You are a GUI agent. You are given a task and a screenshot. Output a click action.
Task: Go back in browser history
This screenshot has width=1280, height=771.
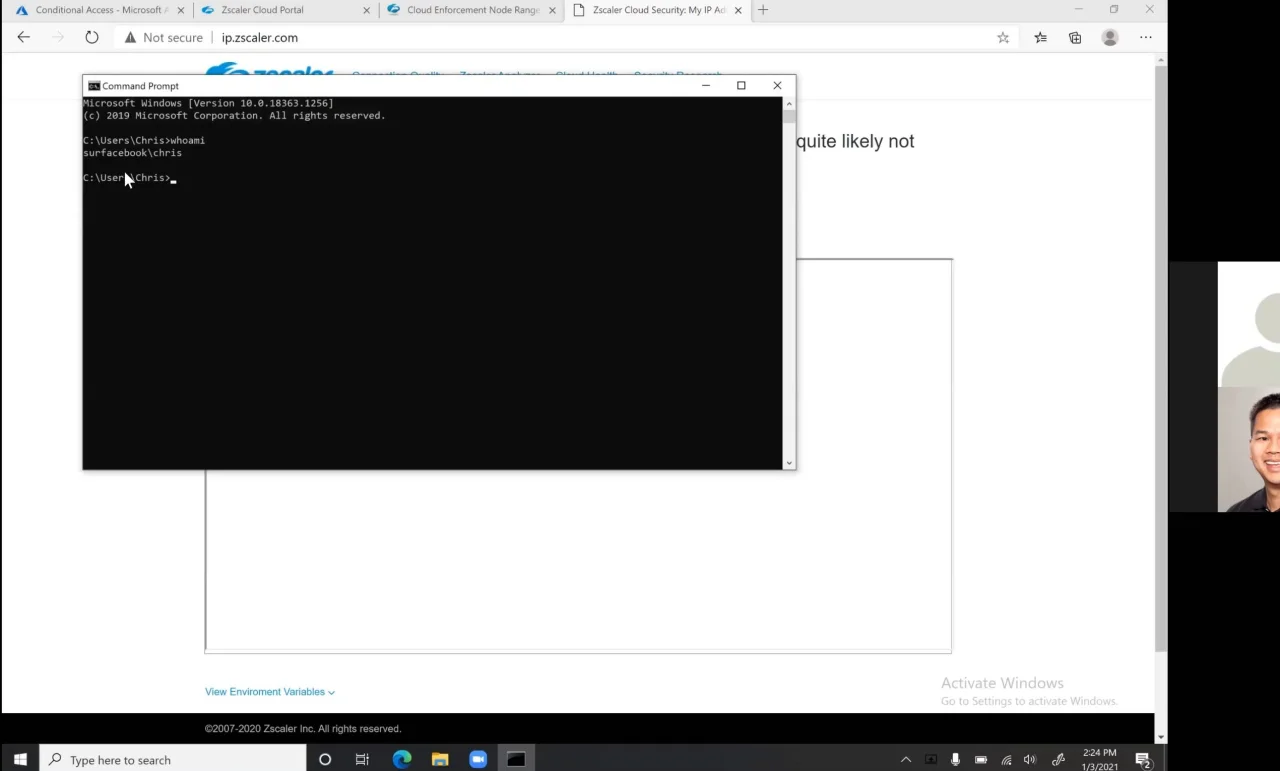(x=24, y=37)
